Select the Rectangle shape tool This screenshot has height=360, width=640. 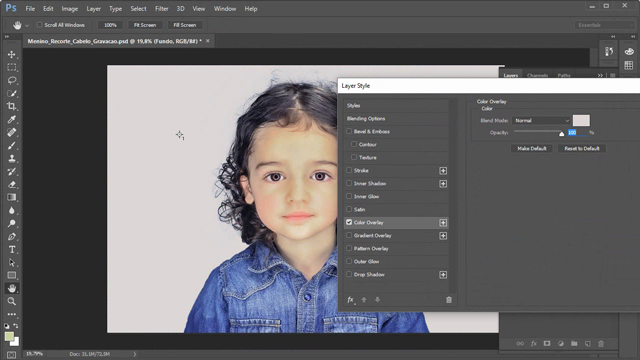tap(11, 276)
